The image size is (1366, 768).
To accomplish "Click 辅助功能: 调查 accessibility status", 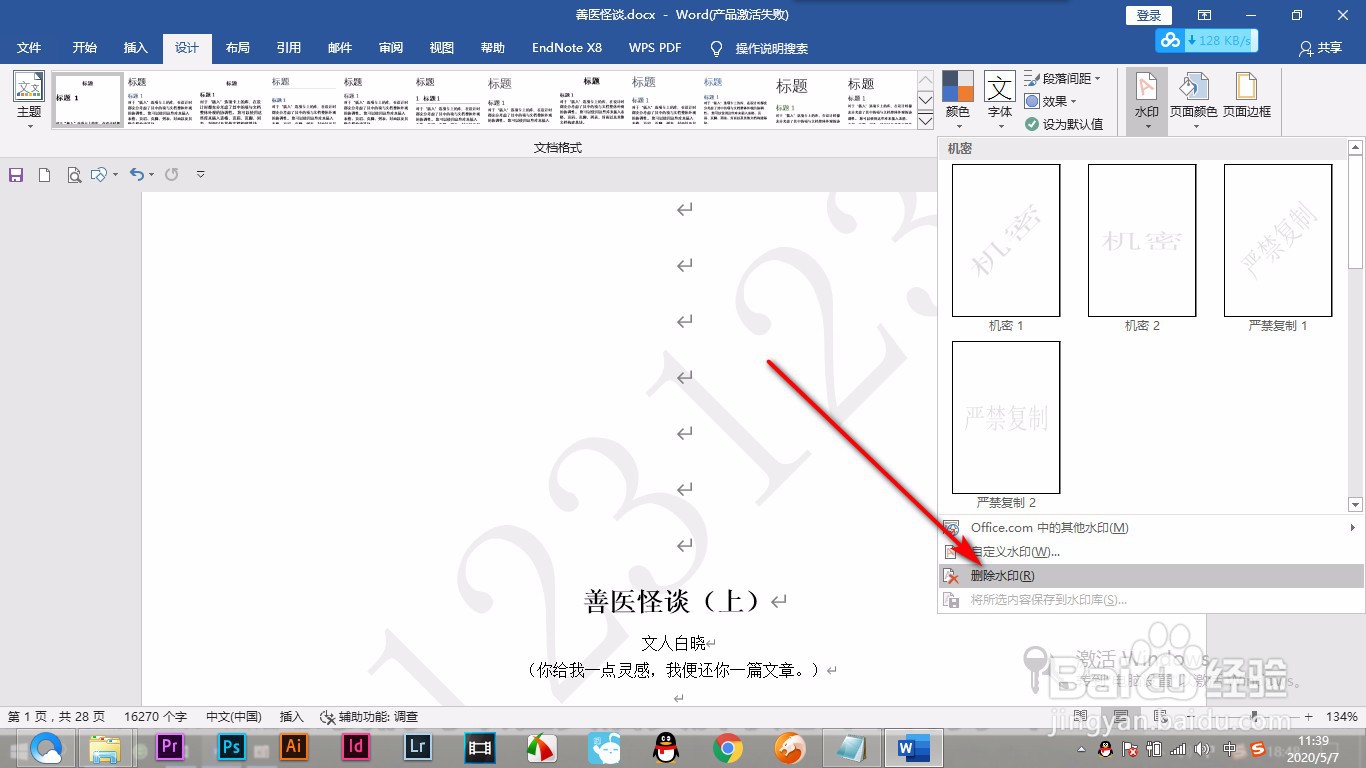I will [369, 717].
